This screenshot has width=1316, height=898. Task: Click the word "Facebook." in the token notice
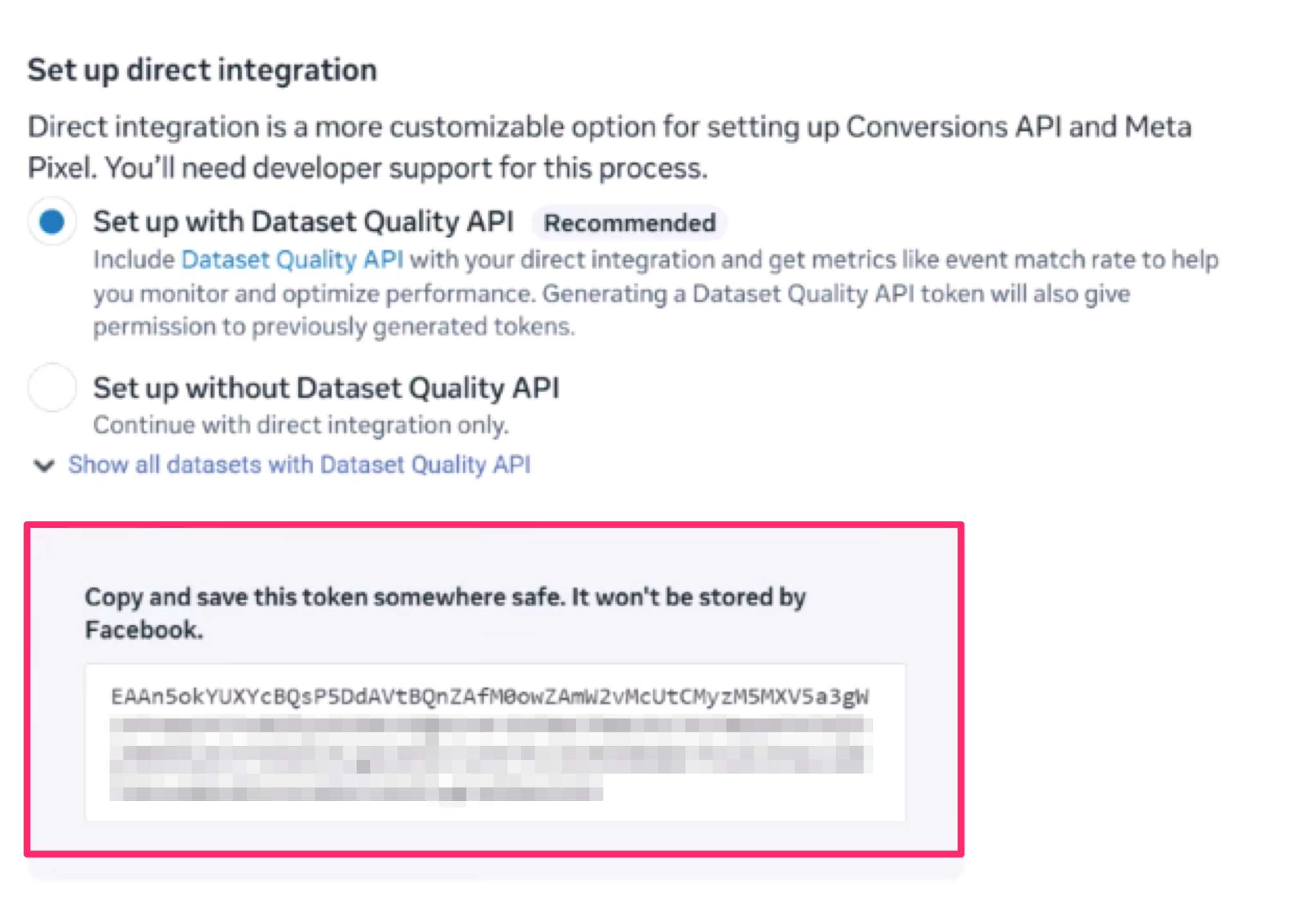pyautogui.click(x=144, y=630)
